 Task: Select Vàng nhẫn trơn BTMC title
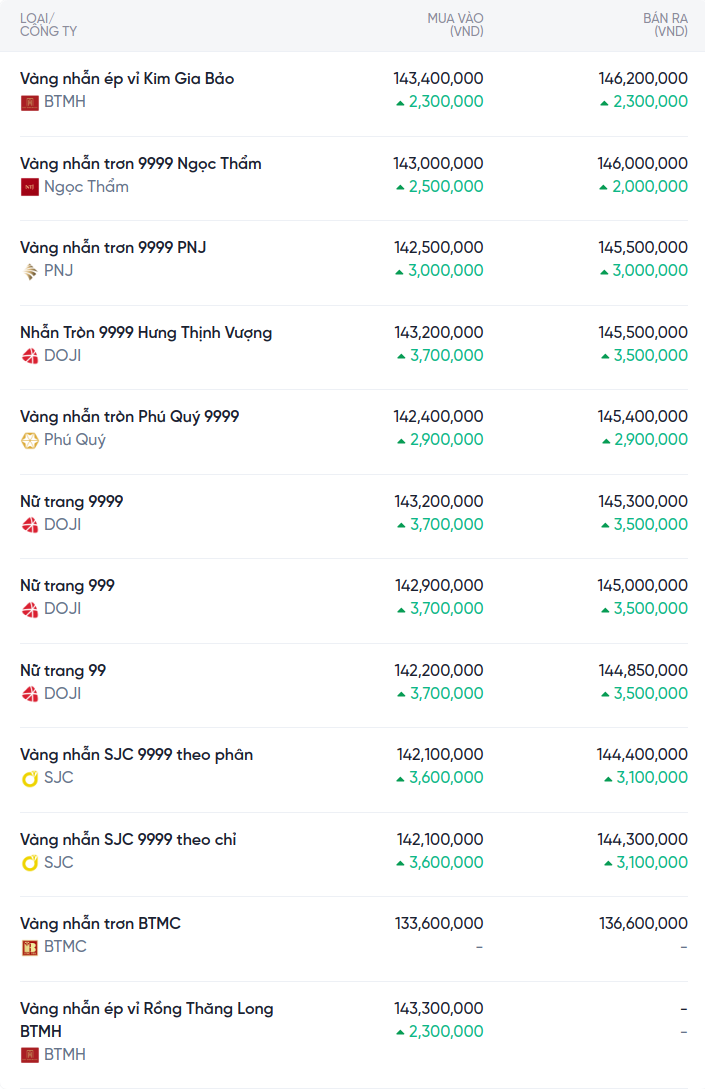click(x=100, y=923)
